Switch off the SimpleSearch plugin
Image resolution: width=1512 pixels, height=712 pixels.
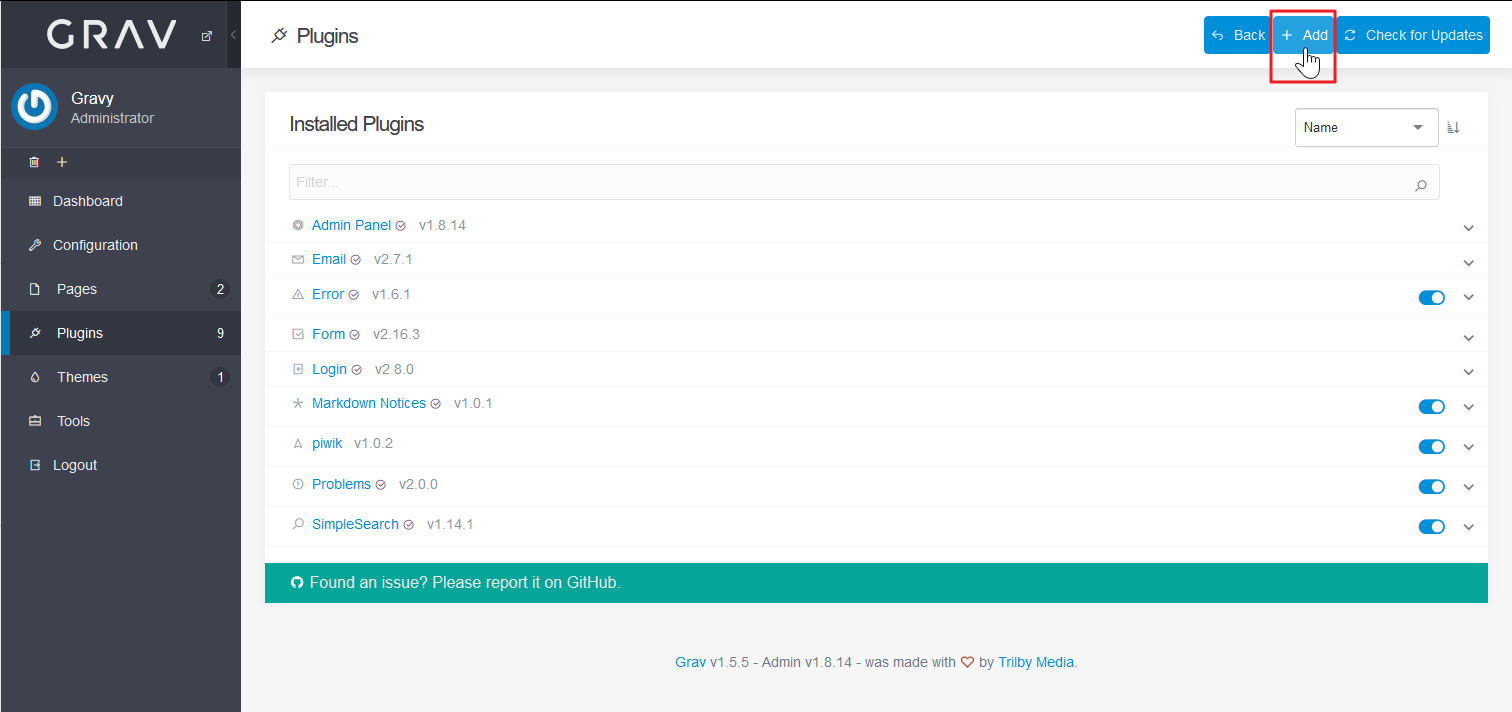tap(1432, 526)
